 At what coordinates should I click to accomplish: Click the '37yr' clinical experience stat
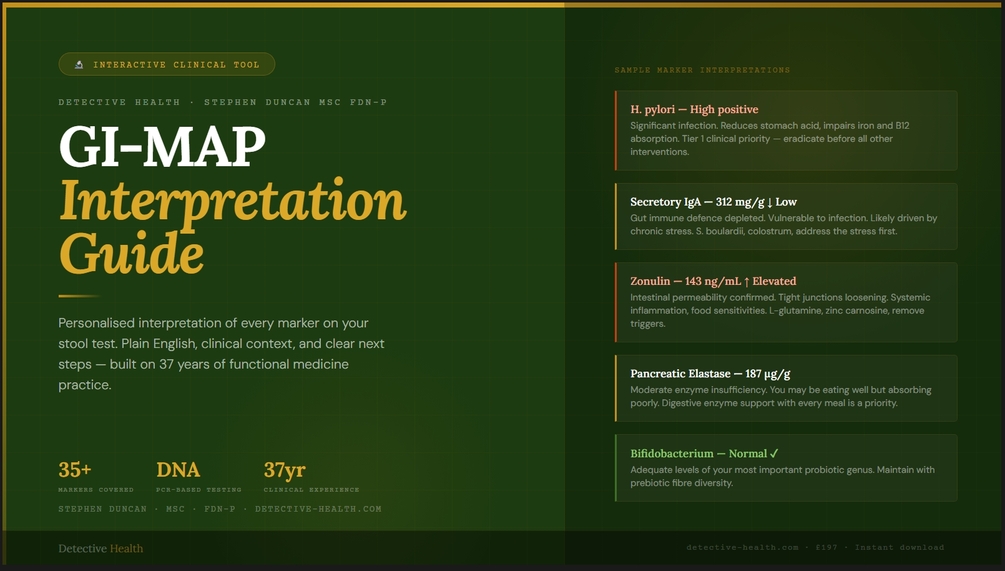tap(285, 470)
